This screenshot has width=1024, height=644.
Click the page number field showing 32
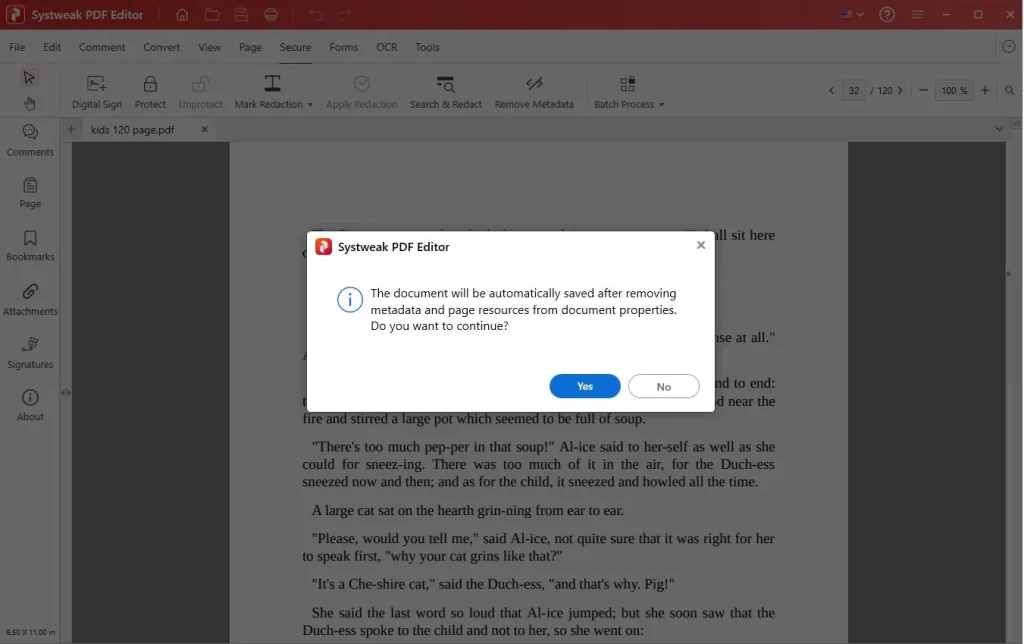pos(854,90)
